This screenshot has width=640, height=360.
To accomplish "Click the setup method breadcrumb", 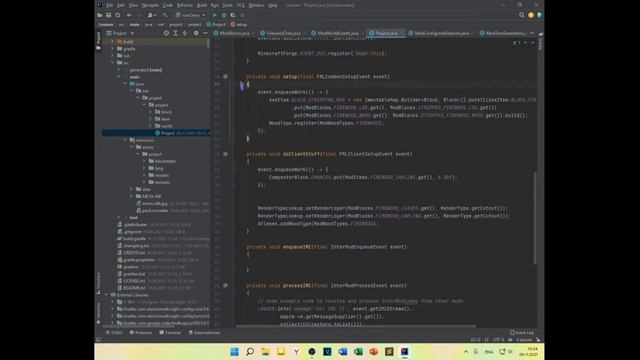I will [239, 24].
